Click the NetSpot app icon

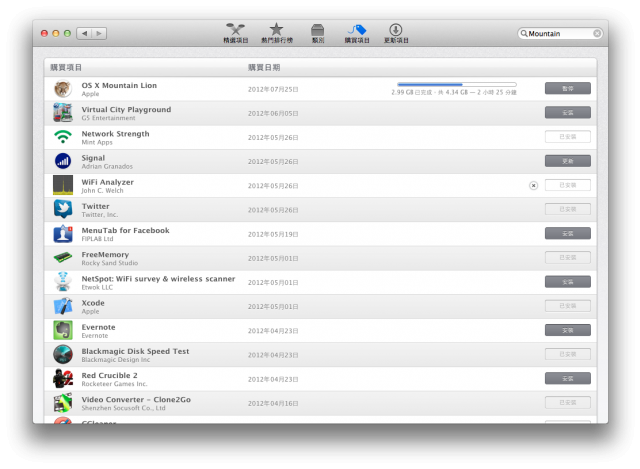coord(63,282)
